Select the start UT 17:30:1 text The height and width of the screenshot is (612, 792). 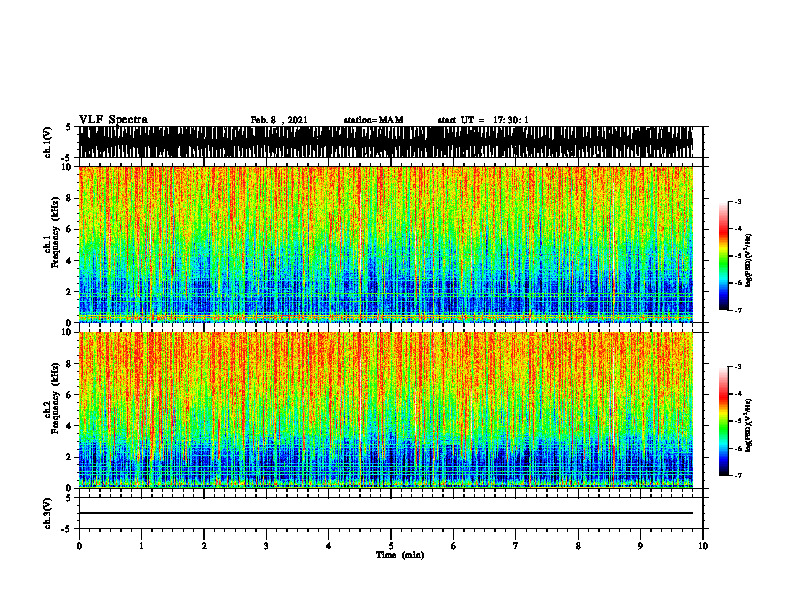point(483,120)
